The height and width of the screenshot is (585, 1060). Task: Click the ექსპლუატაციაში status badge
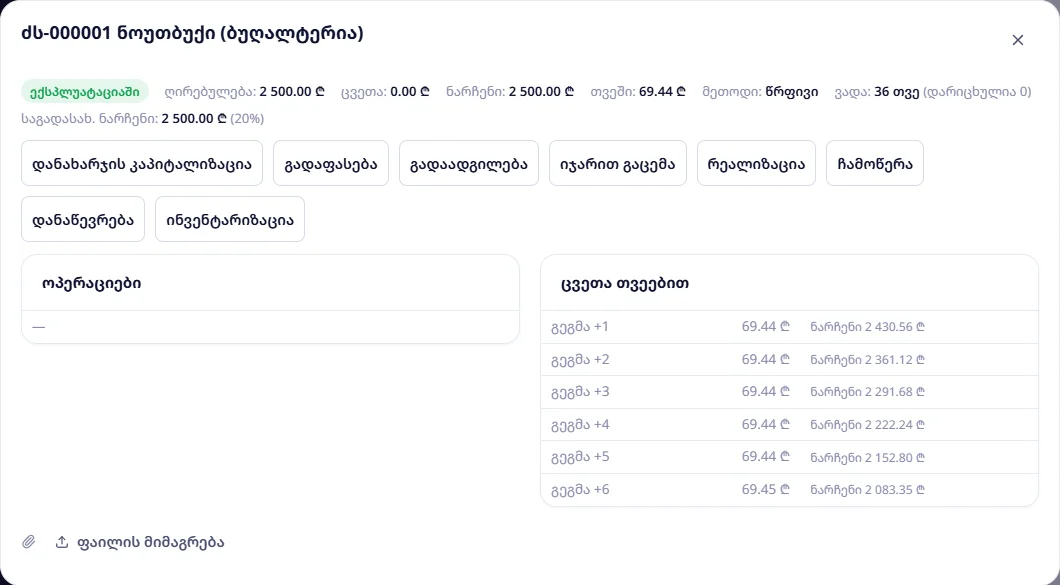(x=85, y=91)
